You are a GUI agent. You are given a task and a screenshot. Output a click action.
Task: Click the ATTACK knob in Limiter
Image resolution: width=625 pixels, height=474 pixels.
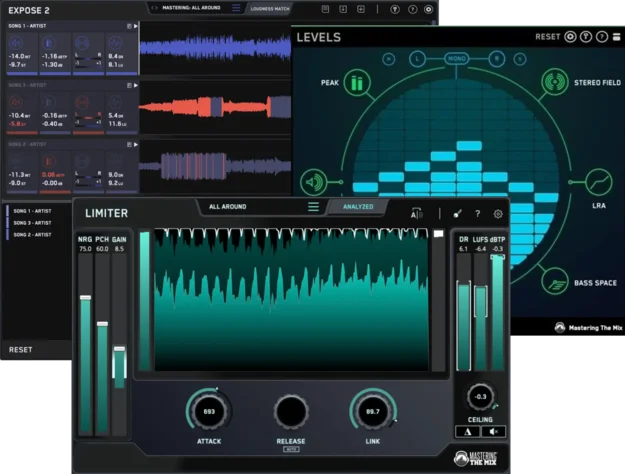(x=209, y=411)
